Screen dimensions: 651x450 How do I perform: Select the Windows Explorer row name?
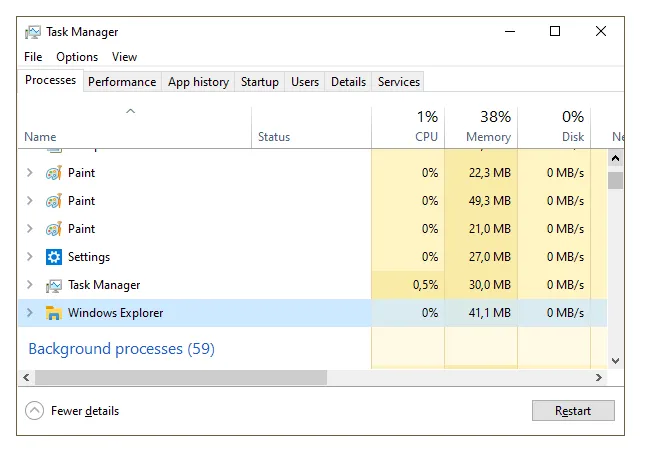[115, 313]
